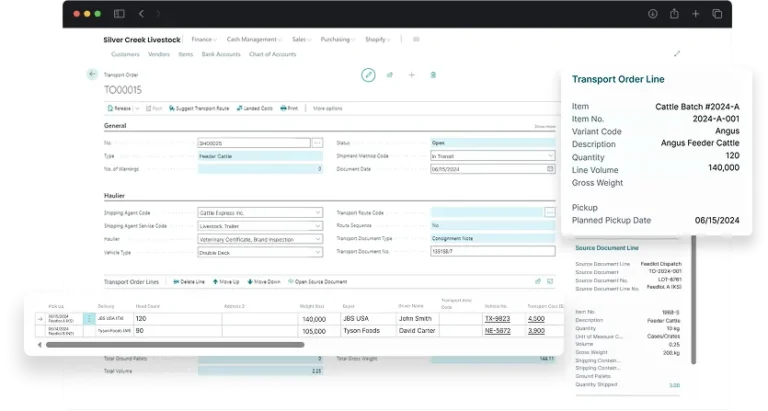Show browser tab overview icon
Screen dimensions: 768x411
(717, 14)
